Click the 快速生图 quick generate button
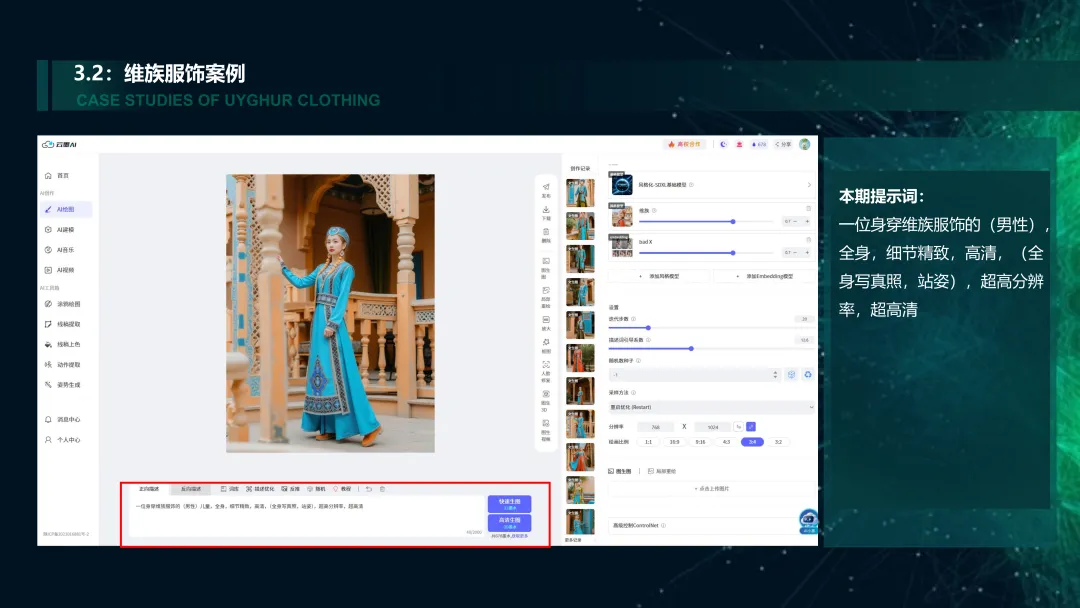Screen dimensions: 1080x608 pos(510,504)
